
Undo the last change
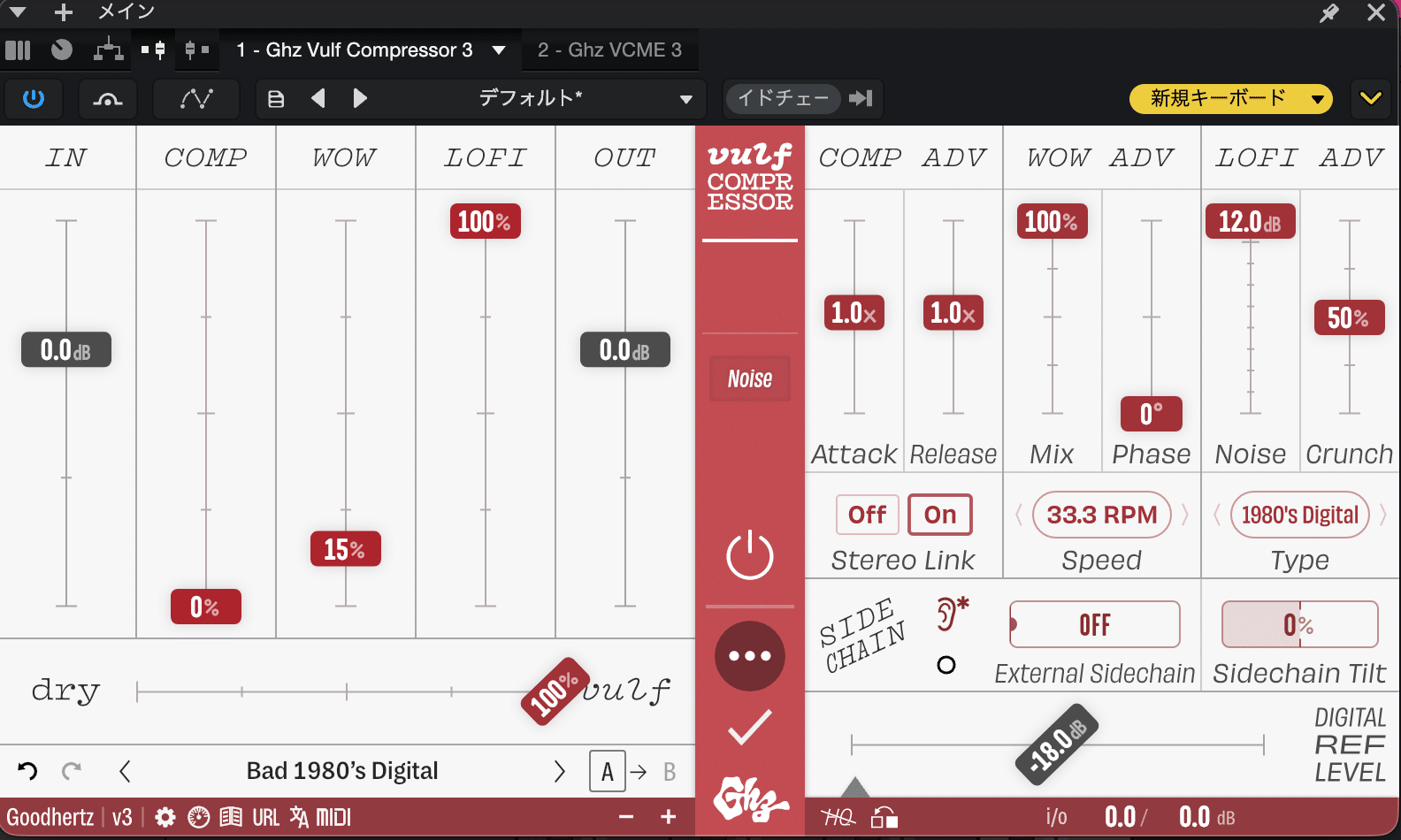pos(27,771)
